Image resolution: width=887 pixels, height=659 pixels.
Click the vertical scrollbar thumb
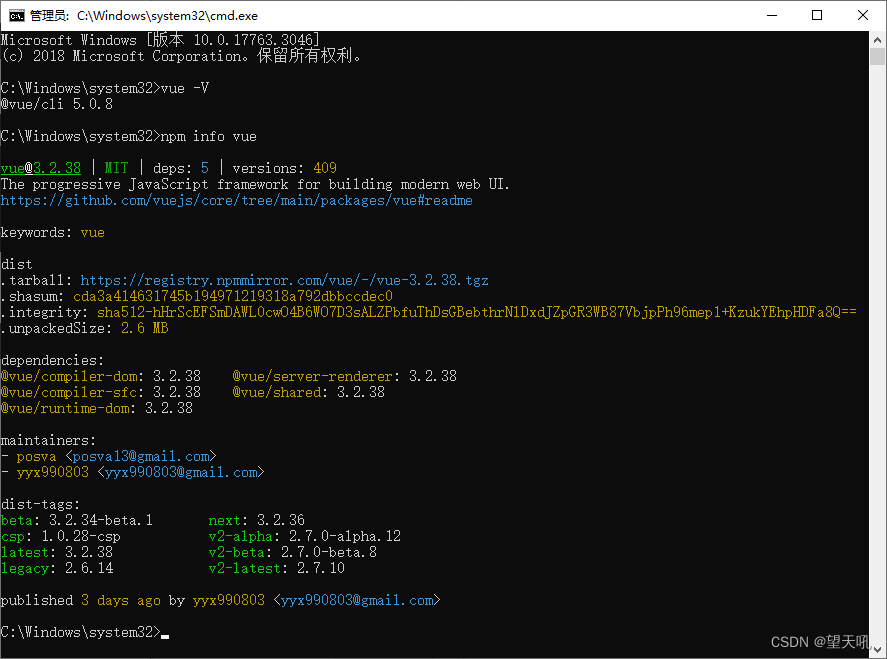tap(877, 57)
